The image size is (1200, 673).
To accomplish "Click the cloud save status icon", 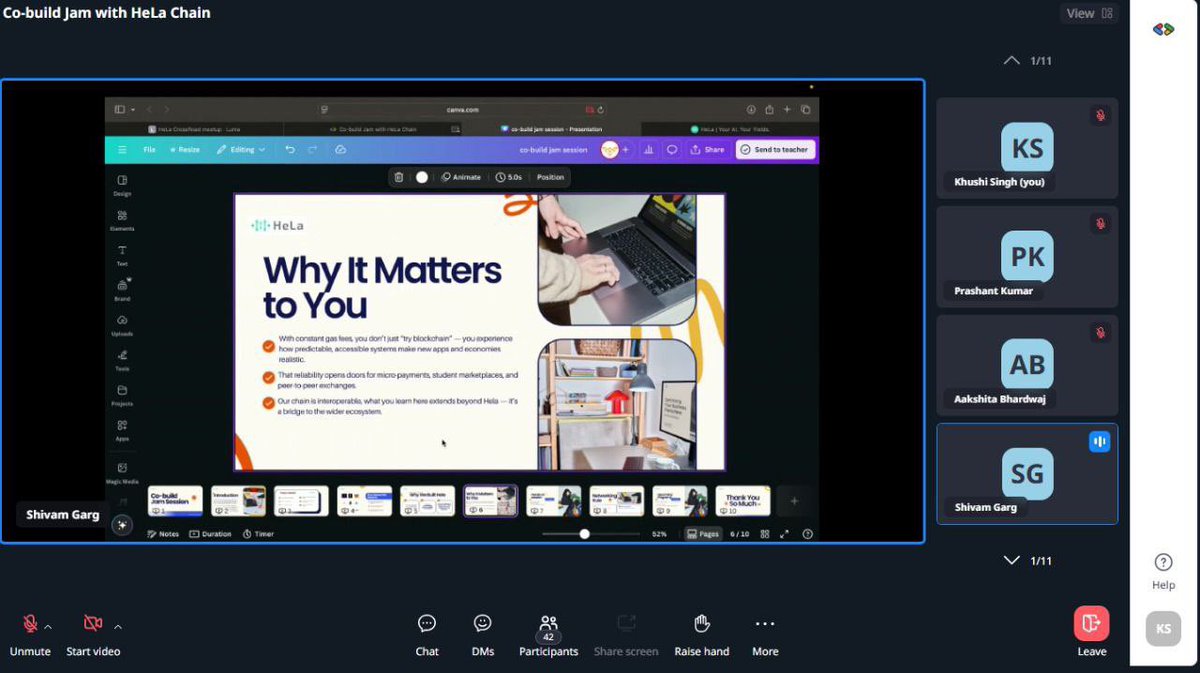I will pyautogui.click(x=340, y=150).
